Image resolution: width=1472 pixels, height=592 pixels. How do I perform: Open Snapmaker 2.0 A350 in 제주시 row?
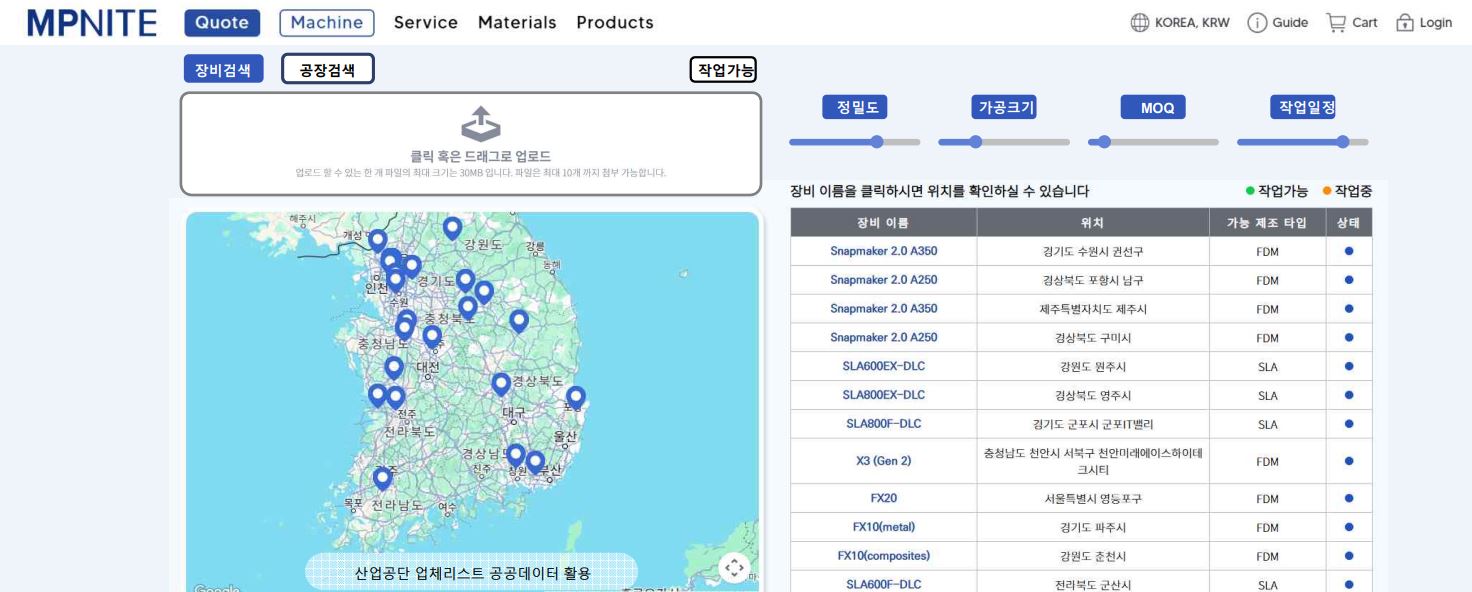[x=883, y=309]
